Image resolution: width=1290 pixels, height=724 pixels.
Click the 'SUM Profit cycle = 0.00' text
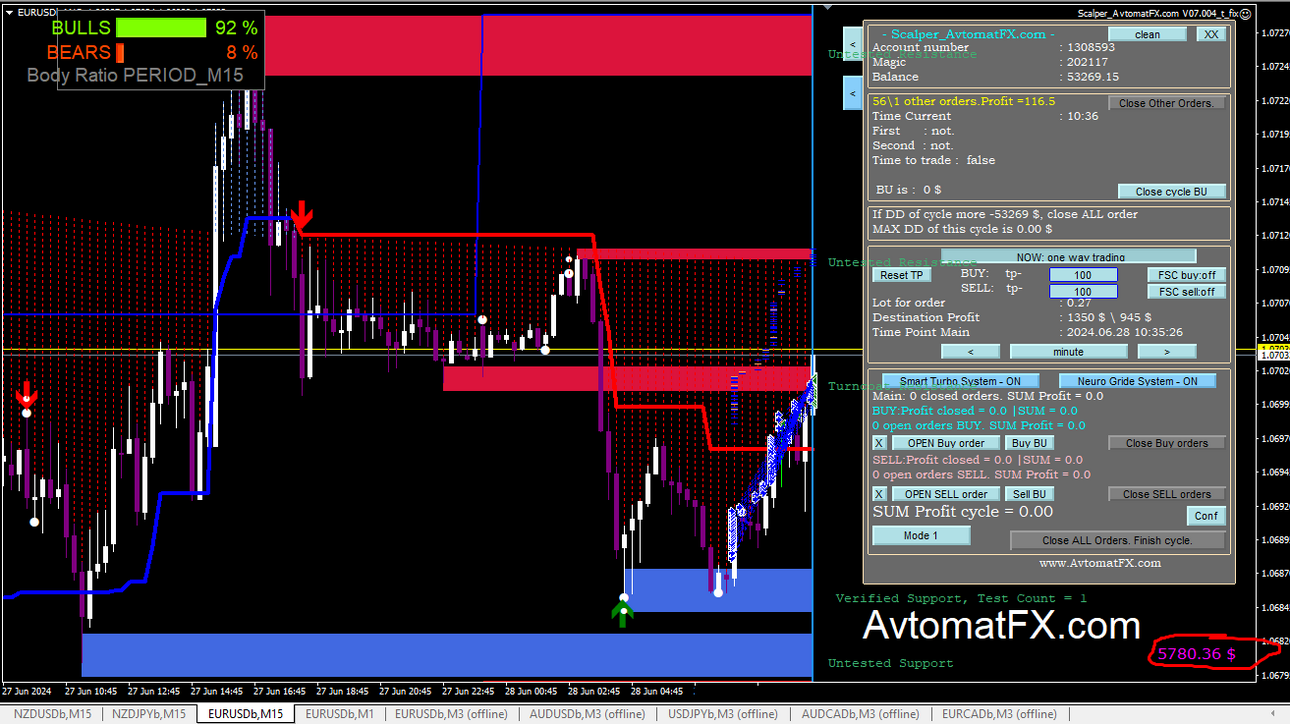[963, 512]
